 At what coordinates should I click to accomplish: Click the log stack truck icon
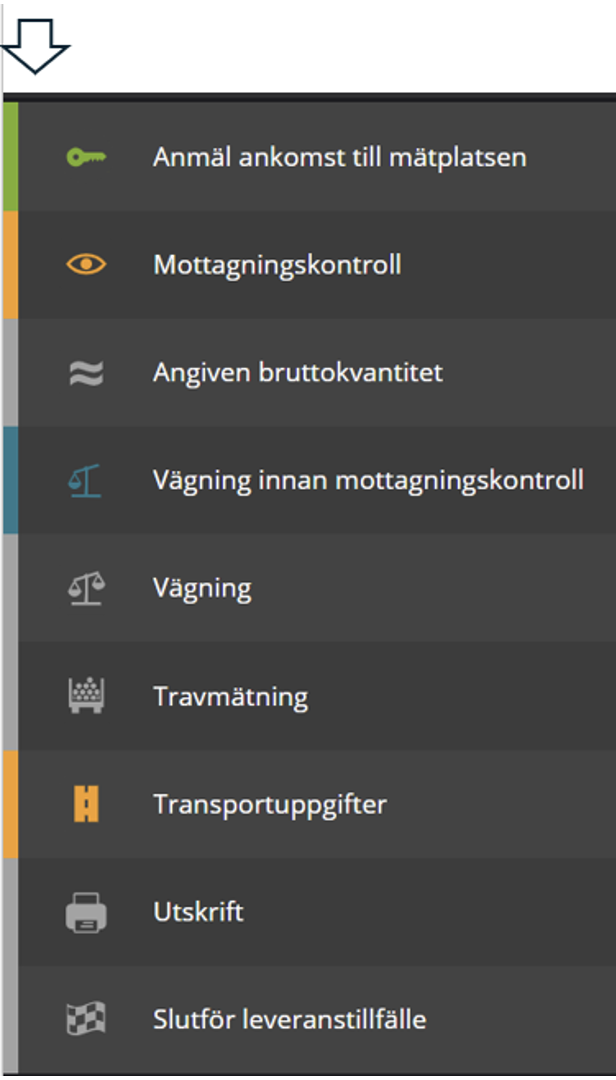click(x=86, y=696)
